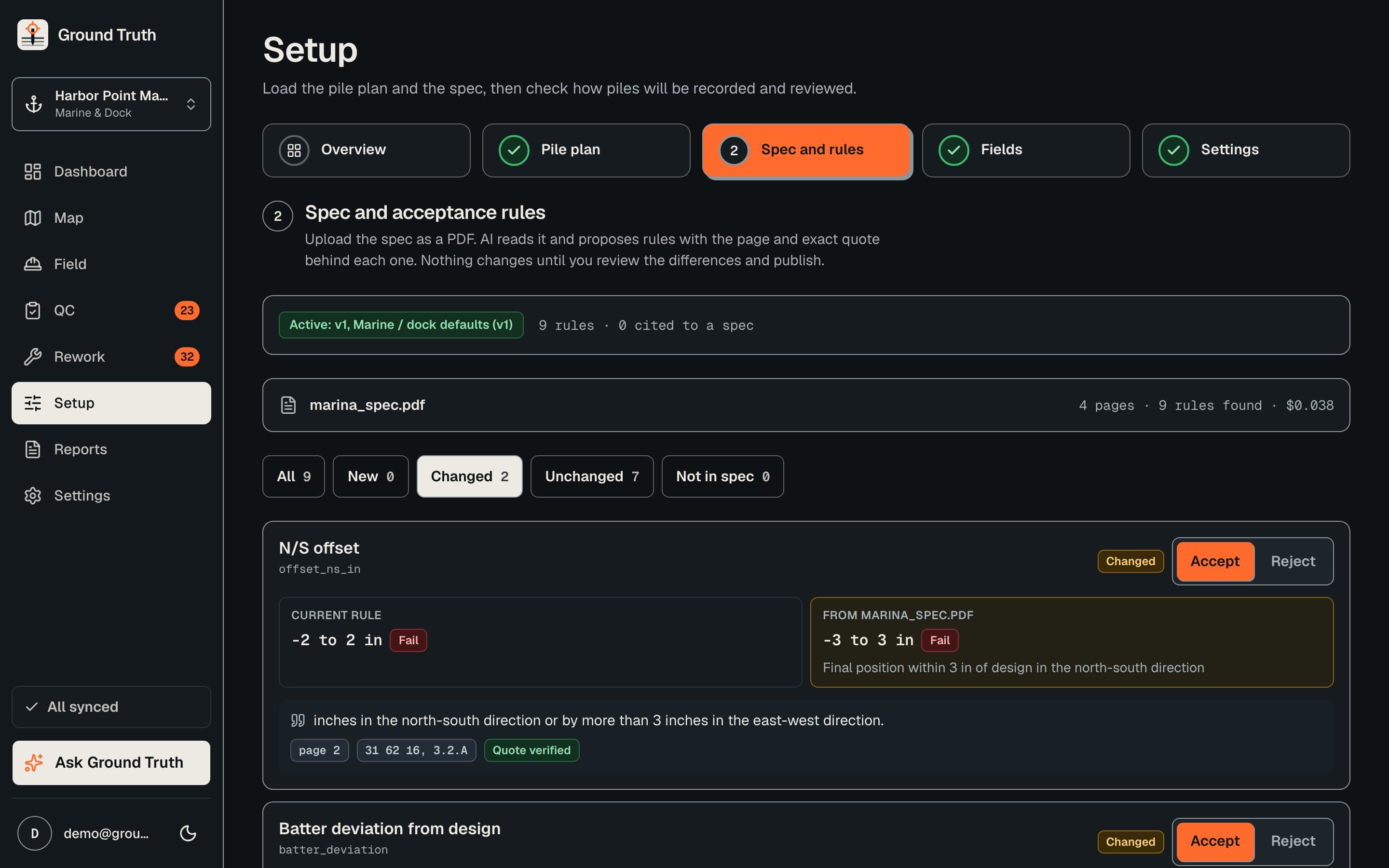Filter rules by Not in spec 0
1389x868 pixels.
(x=722, y=476)
